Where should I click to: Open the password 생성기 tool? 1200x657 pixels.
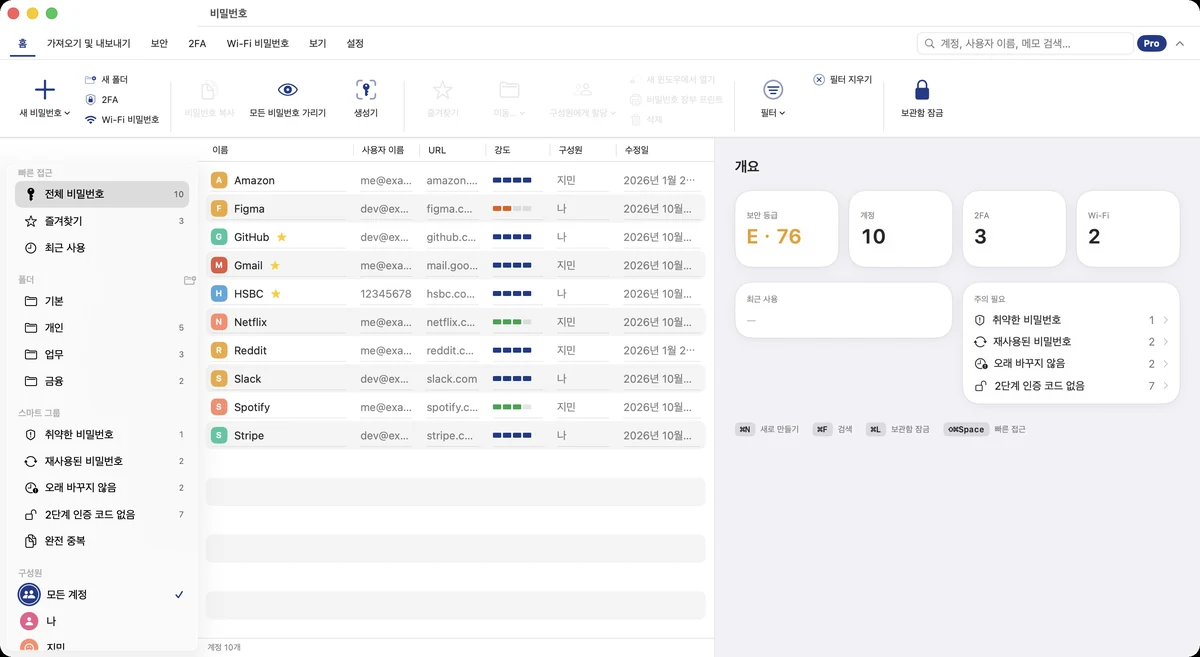click(366, 99)
